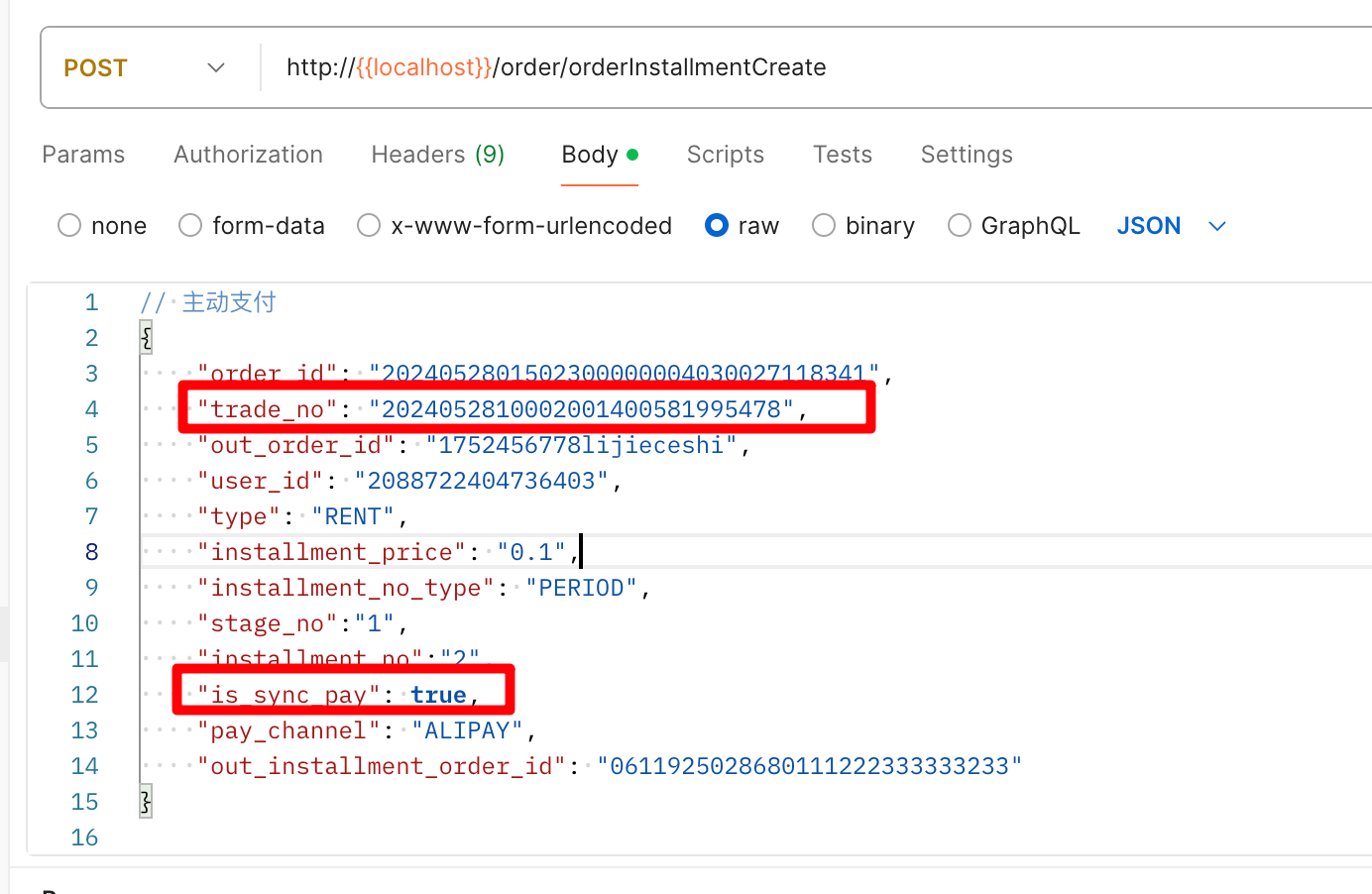
Task: Click the "out_order_id" key on line 5
Action: (295, 445)
